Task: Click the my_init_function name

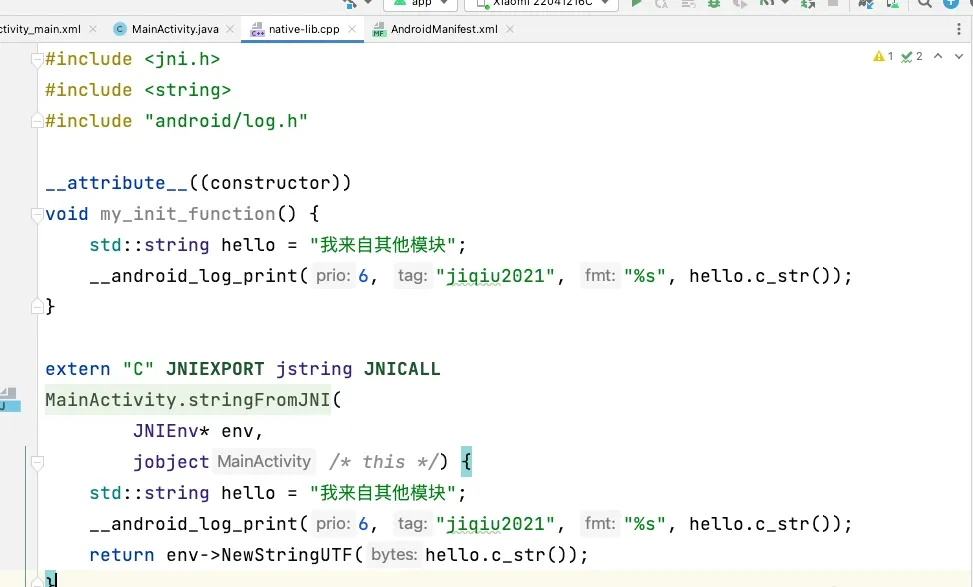Action: tap(187, 214)
